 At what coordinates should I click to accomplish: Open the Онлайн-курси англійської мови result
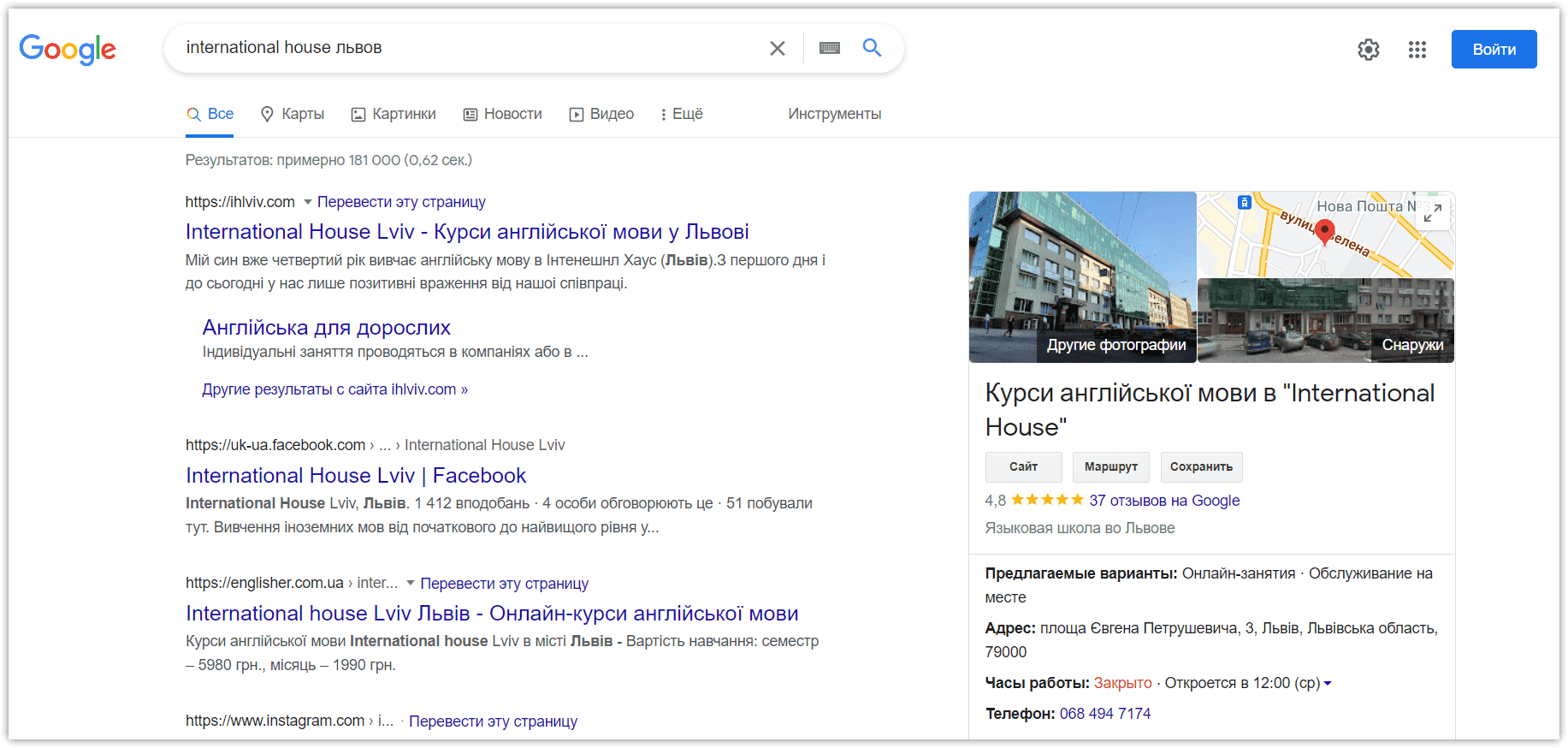tap(492, 614)
